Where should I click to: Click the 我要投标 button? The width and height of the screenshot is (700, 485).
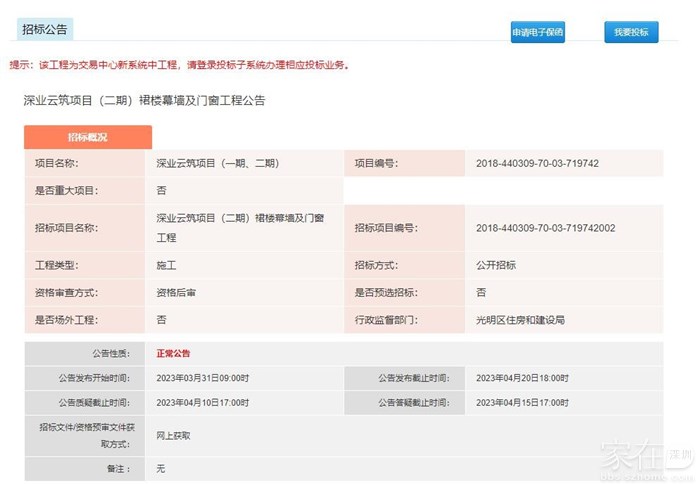[631, 32]
